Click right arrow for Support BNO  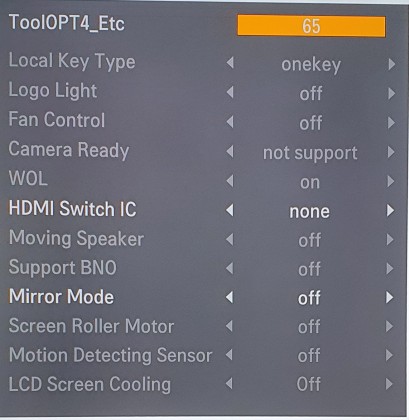pyautogui.click(x=390, y=269)
